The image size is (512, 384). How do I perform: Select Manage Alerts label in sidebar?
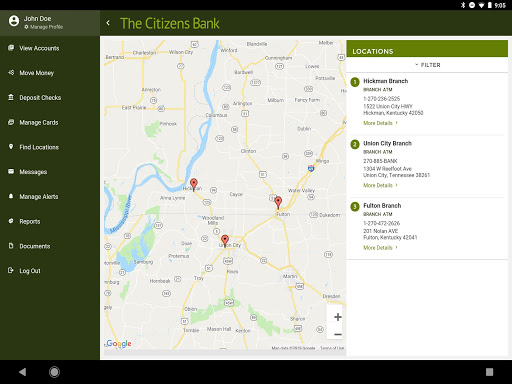click(39, 197)
